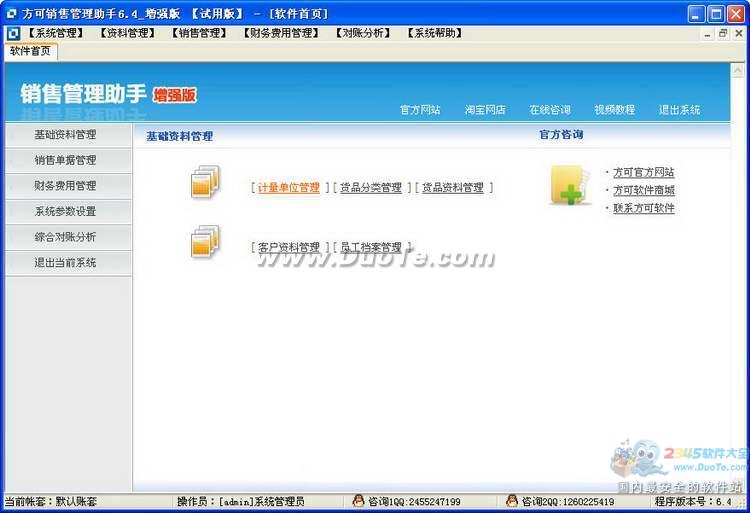Click the 基础资料管理 section heading
This screenshot has width=750, height=513.
pyautogui.click(x=179, y=136)
